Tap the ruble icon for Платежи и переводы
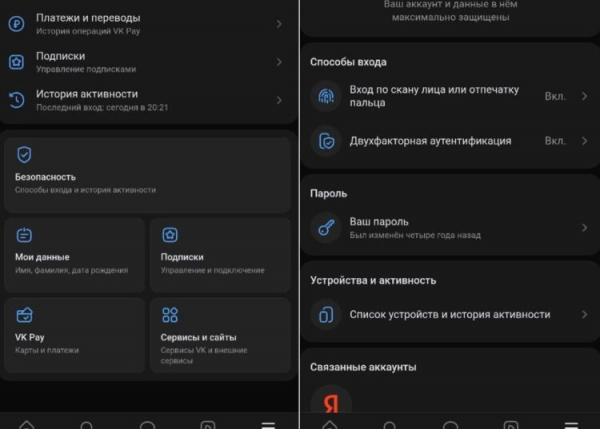Image resolution: width=600 pixels, height=429 pixels. point(16,24)
